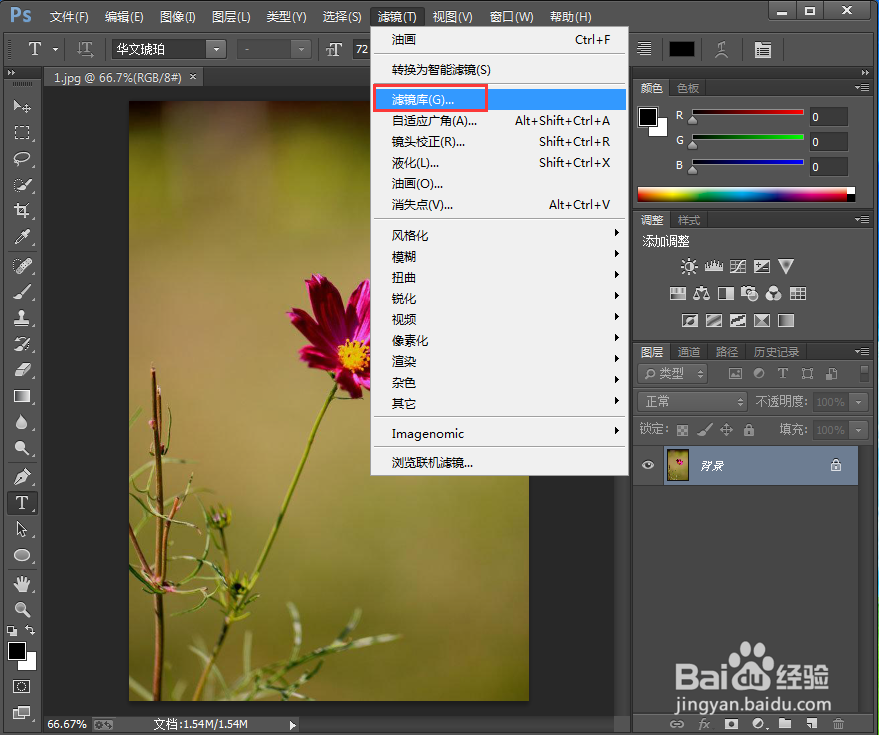
Task: Select the Path Selection tool
Action: pos(22,529)
